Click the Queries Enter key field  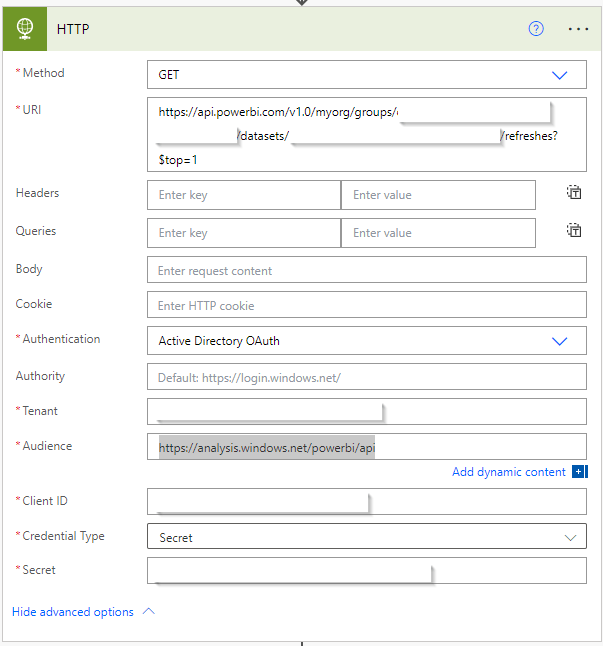pos(243,233)
